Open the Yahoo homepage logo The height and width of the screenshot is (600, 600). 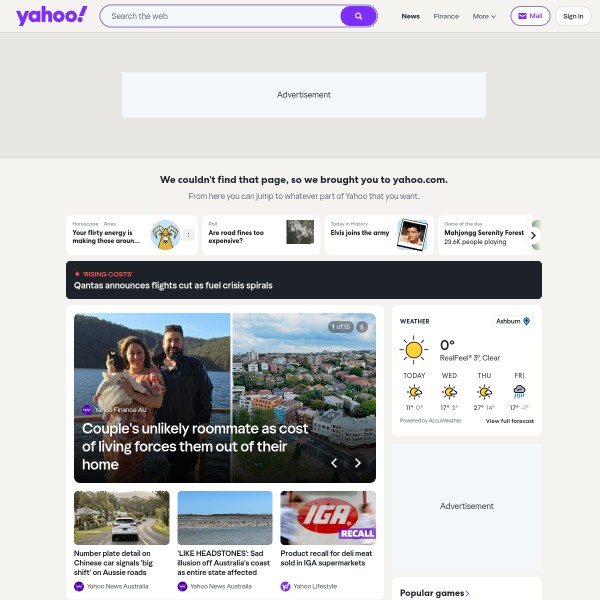coord(52,16)
